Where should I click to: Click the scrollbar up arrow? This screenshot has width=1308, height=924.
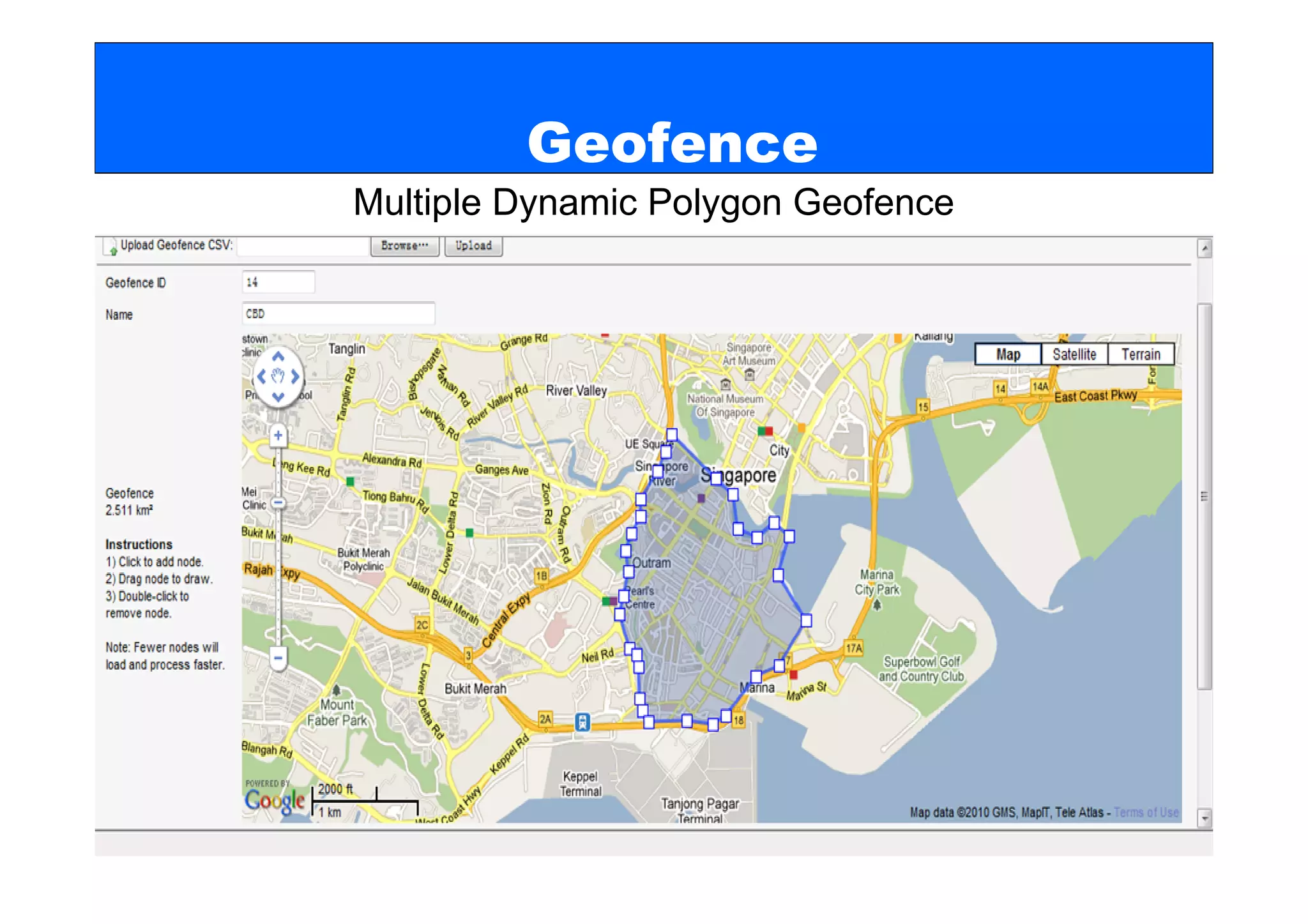click(x=1205, y=248)
